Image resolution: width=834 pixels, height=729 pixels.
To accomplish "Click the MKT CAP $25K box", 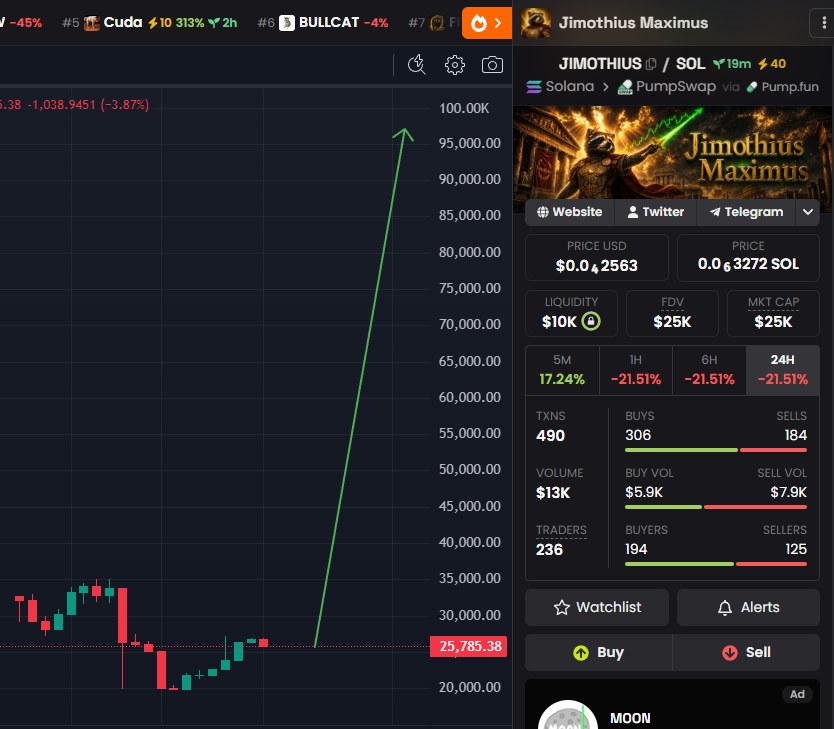I will (x=773, y=313).
